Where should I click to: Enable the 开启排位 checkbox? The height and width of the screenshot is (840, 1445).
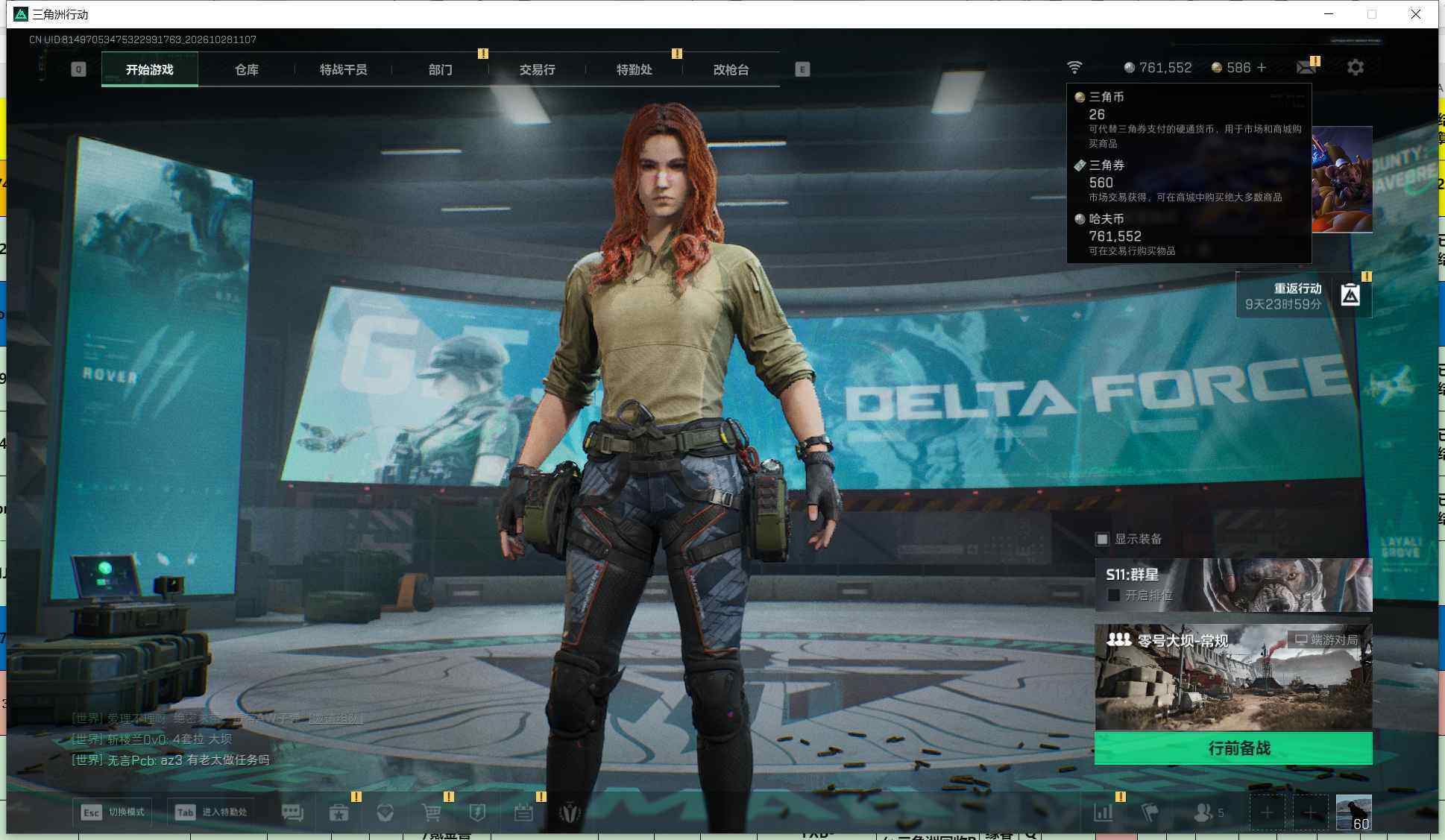pyautogui.click(x=1114, y=596)
